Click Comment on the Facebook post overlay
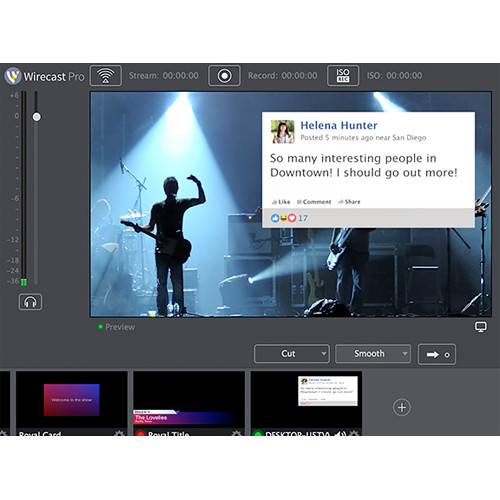The width and height of the screenshot is (500, 500). pyautogui.click(x=314, y=202)
